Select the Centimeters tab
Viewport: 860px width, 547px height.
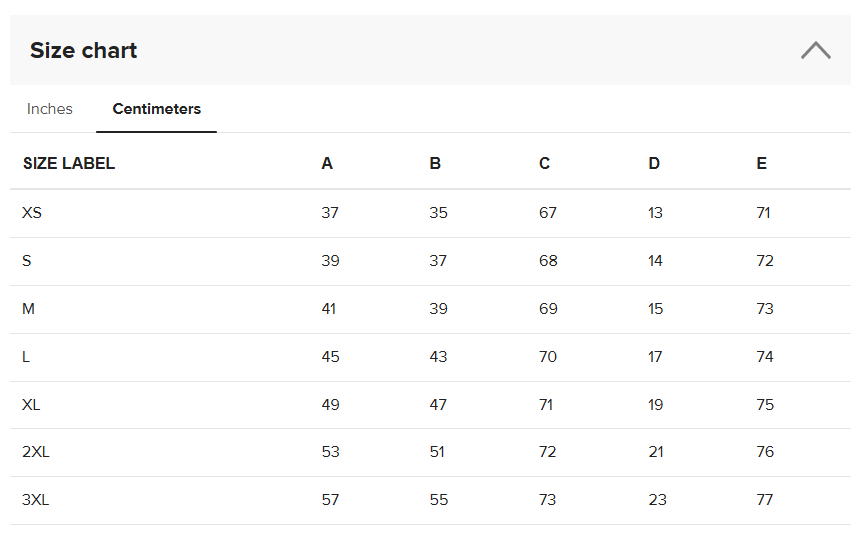tap(156, 109)
